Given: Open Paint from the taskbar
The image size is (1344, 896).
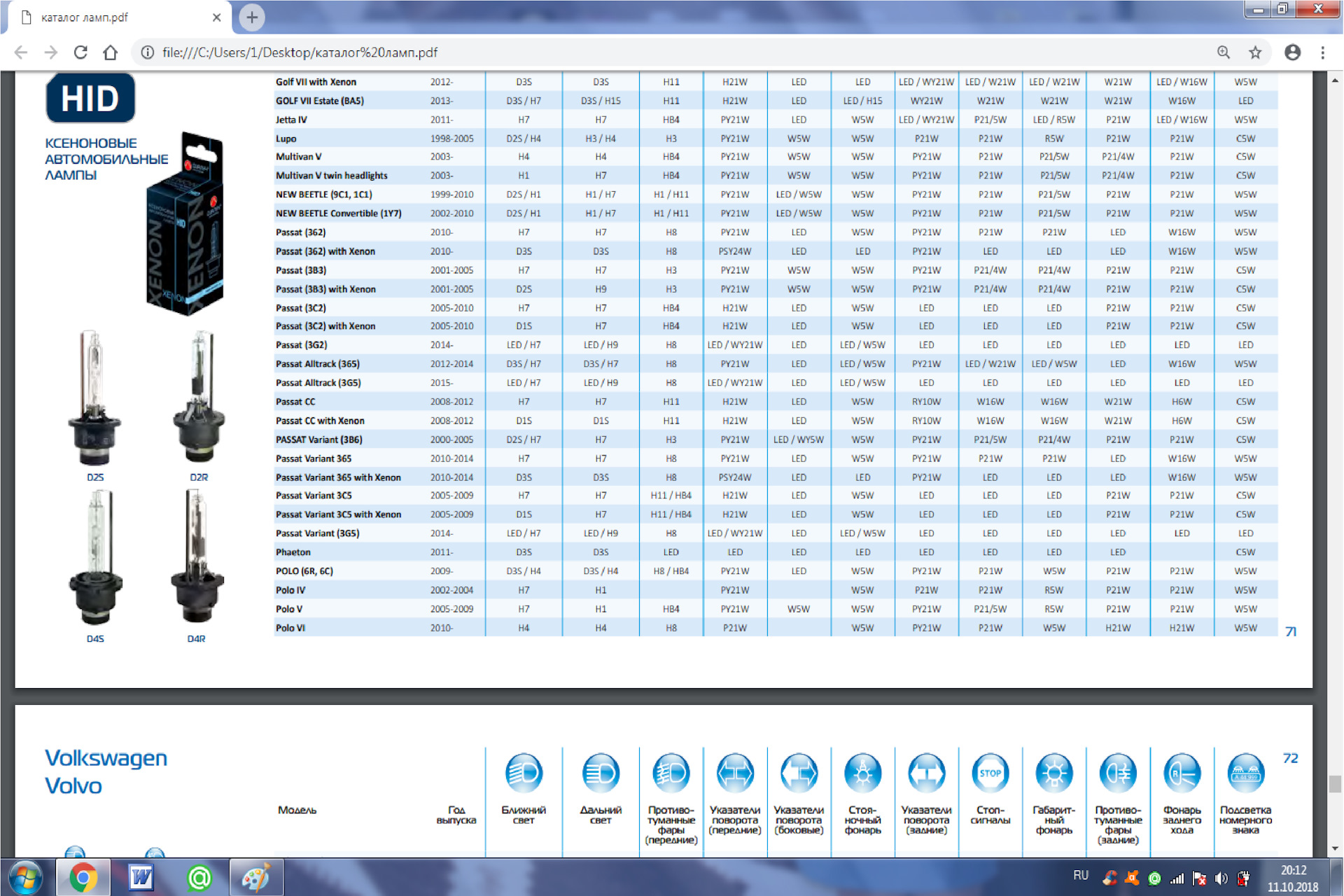Looking at the screenshot, I should click(x=255, y=877).
